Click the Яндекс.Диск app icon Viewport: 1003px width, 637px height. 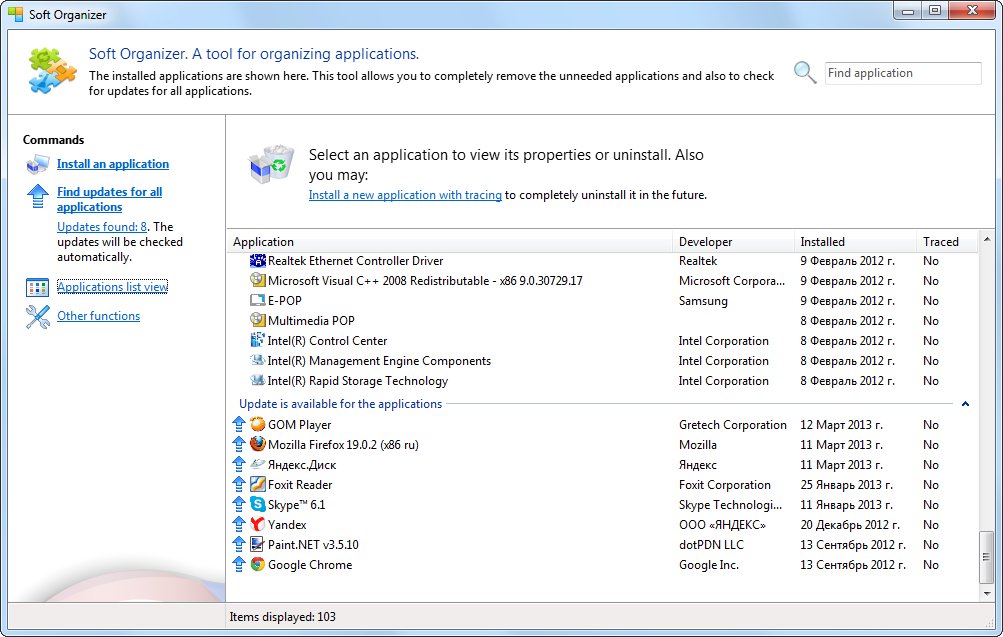coord(258,464)
